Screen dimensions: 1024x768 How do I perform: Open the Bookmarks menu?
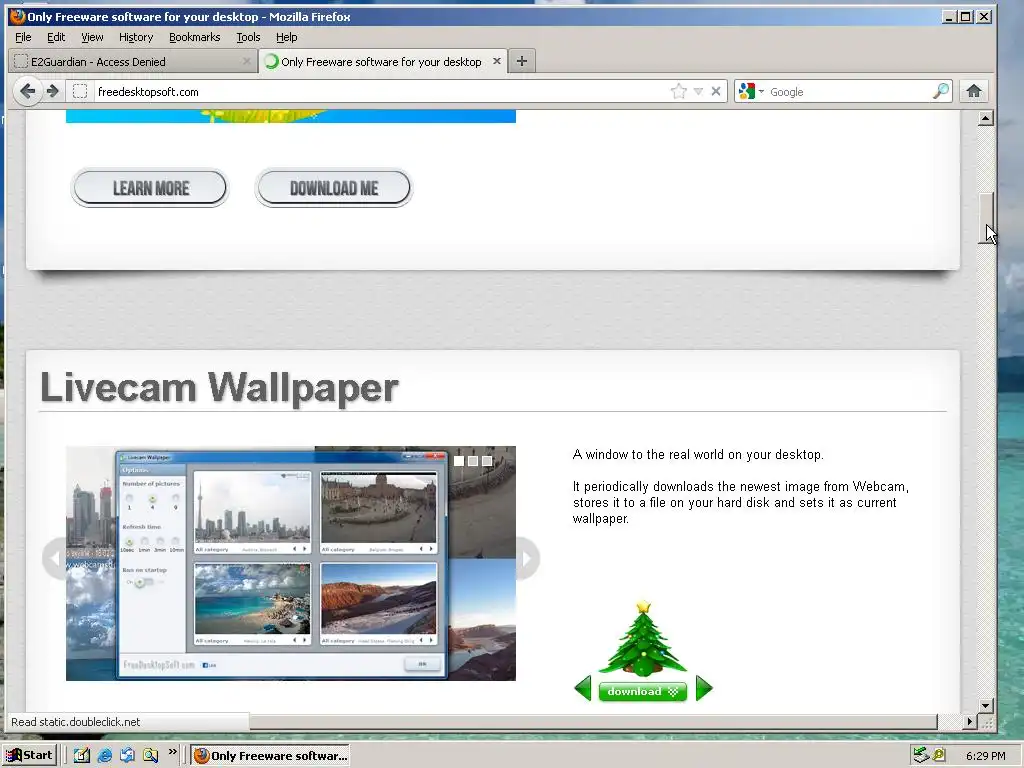(x=195, y=37)
